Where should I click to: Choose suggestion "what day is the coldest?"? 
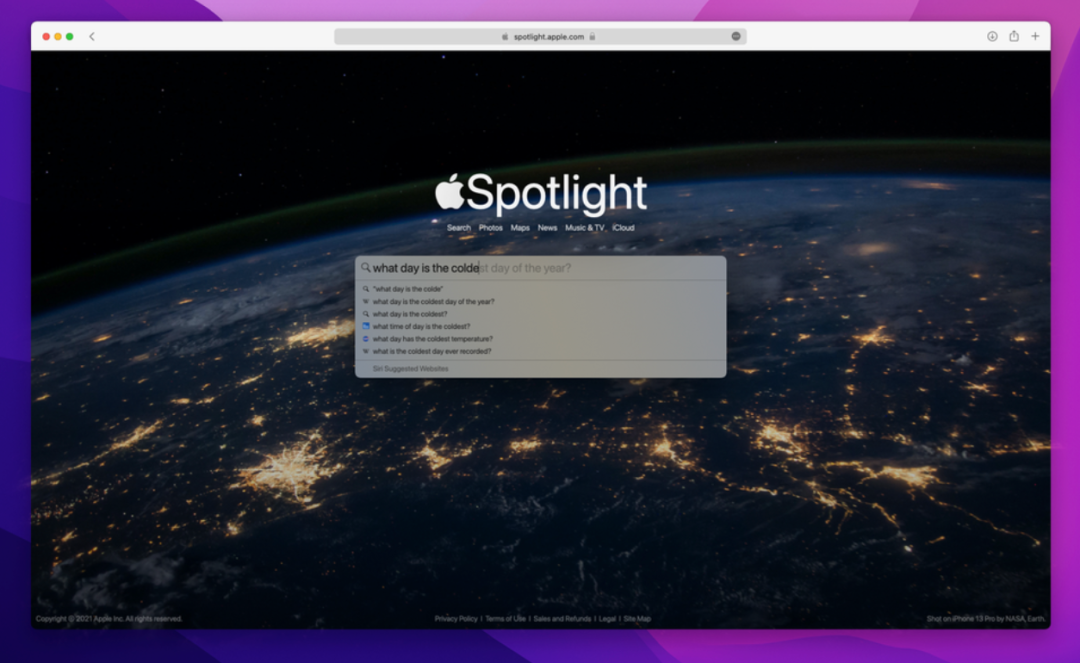click(410, 314)
